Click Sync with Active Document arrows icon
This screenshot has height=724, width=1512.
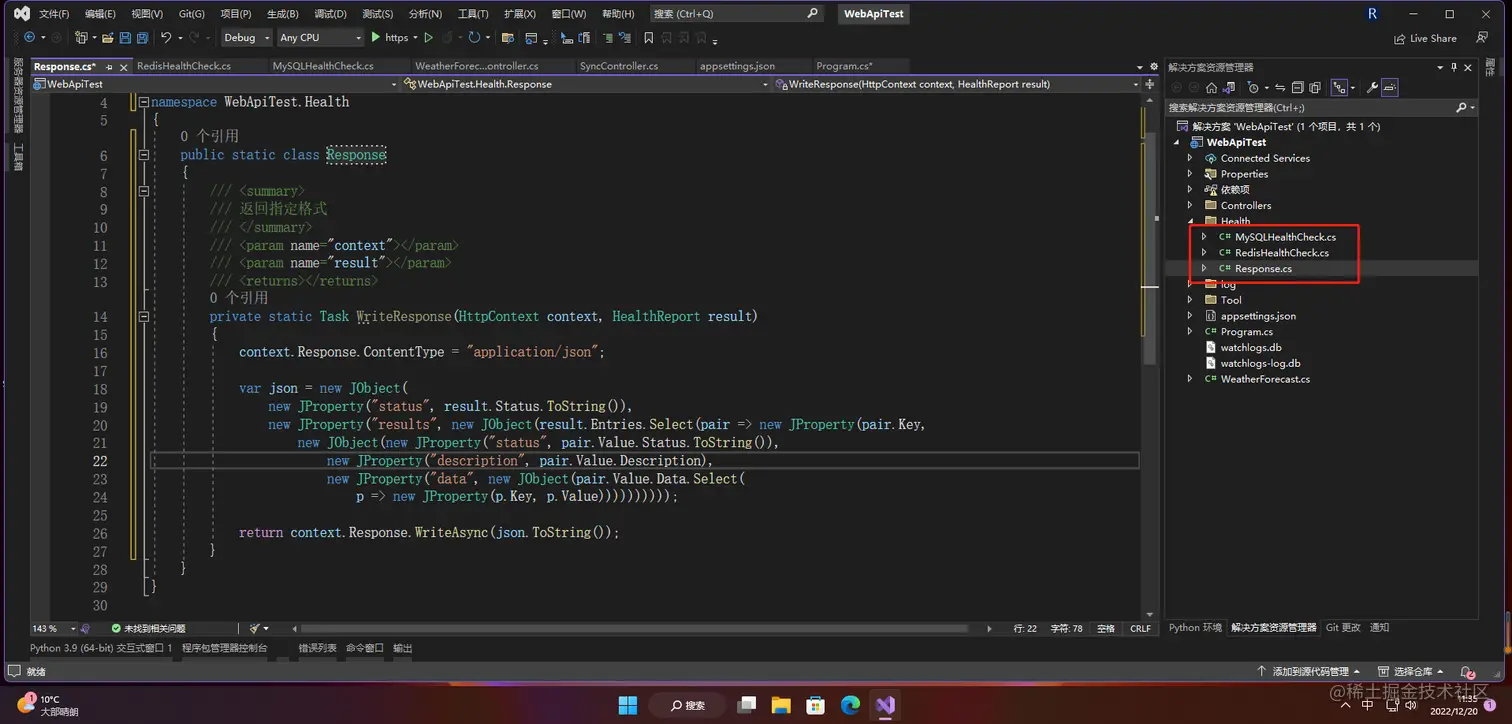1280,88
